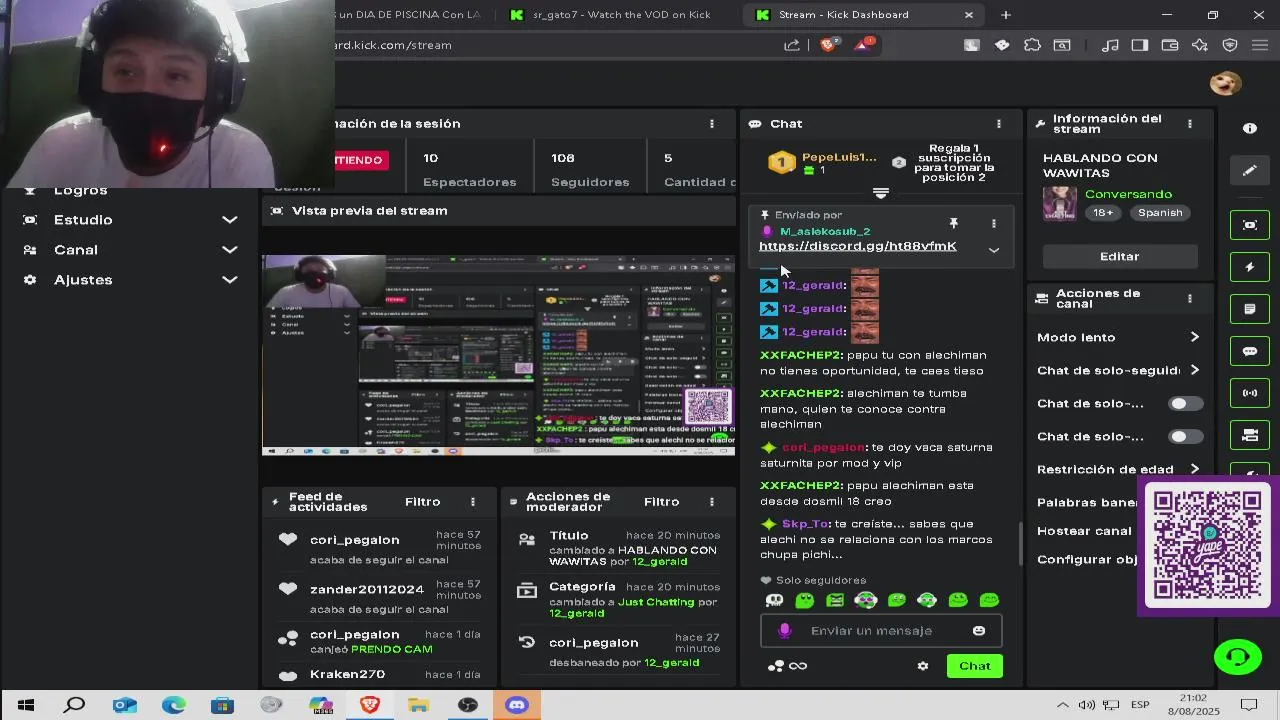Open the green headset support button
This screenshot has width=1280, height=720.
1237,657
